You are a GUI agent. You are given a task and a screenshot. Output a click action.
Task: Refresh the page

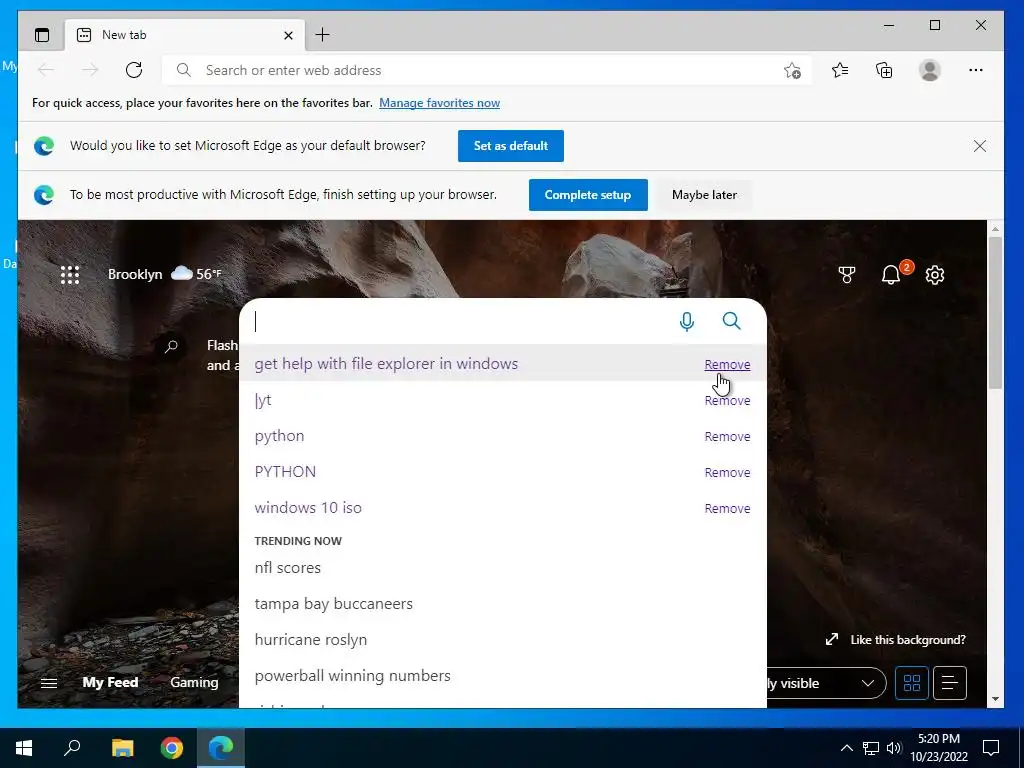[134, 70]
